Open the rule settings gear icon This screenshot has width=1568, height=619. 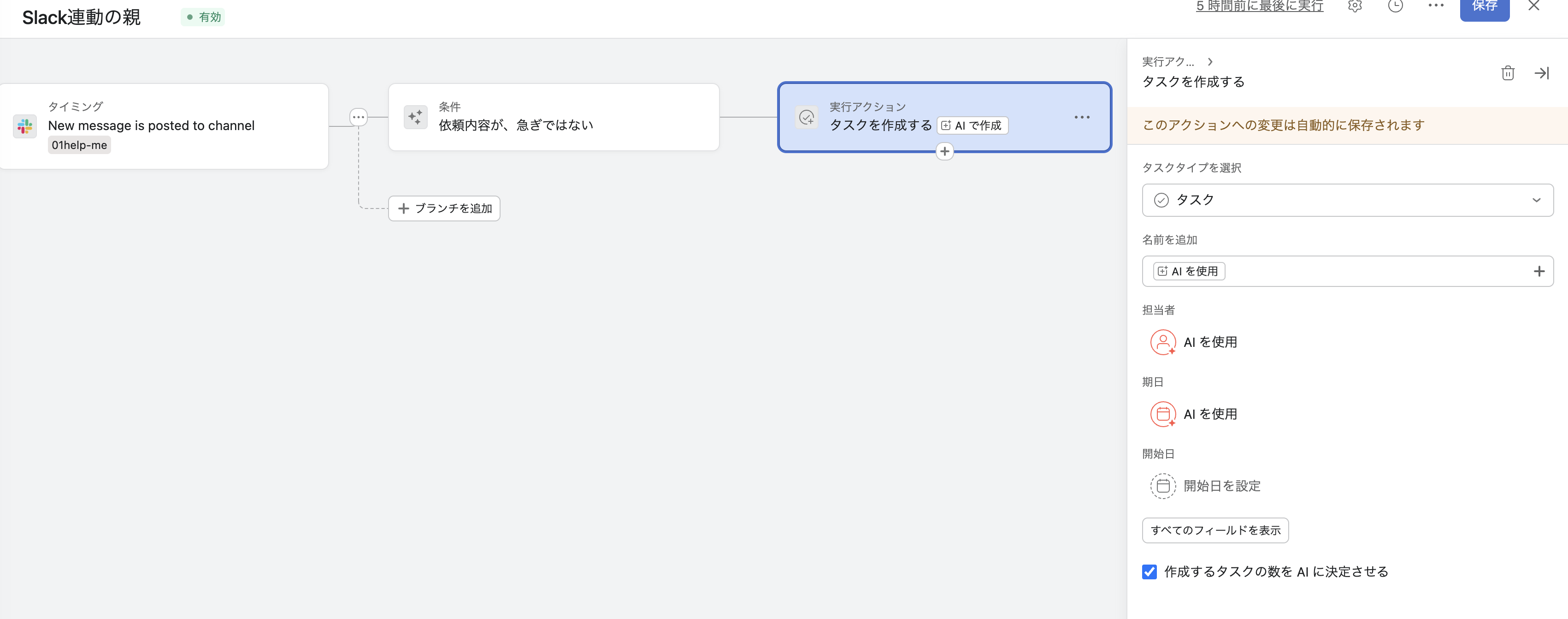coord(1354,7)
